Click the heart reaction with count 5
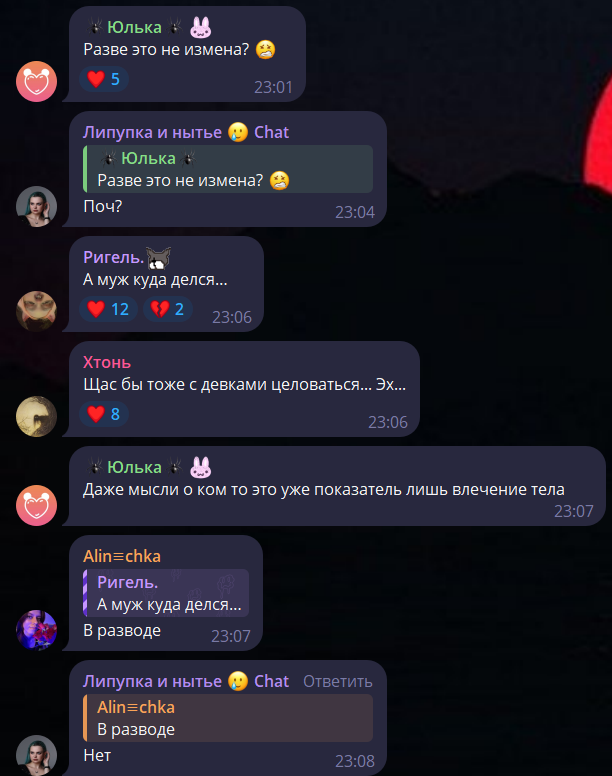612x776 pixels. tap(104, 79)
